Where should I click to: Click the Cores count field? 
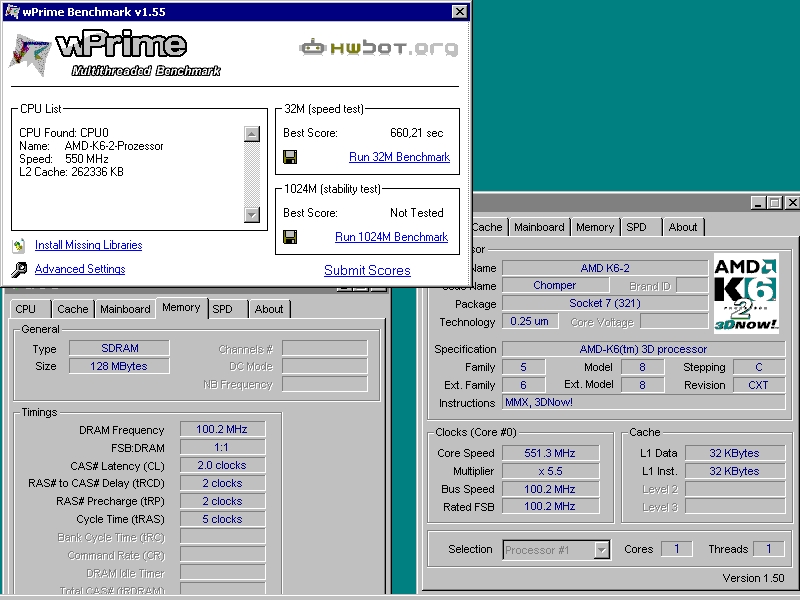pyautogui.click(x=677, y=549)
